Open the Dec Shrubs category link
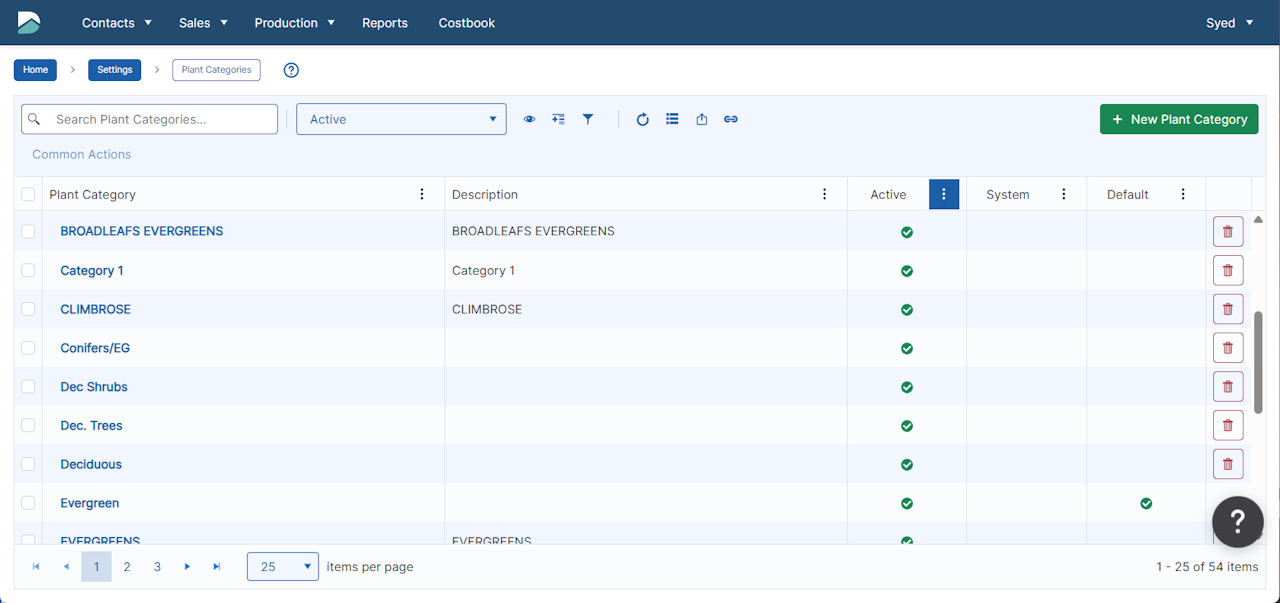 click(x=94, y=387)
